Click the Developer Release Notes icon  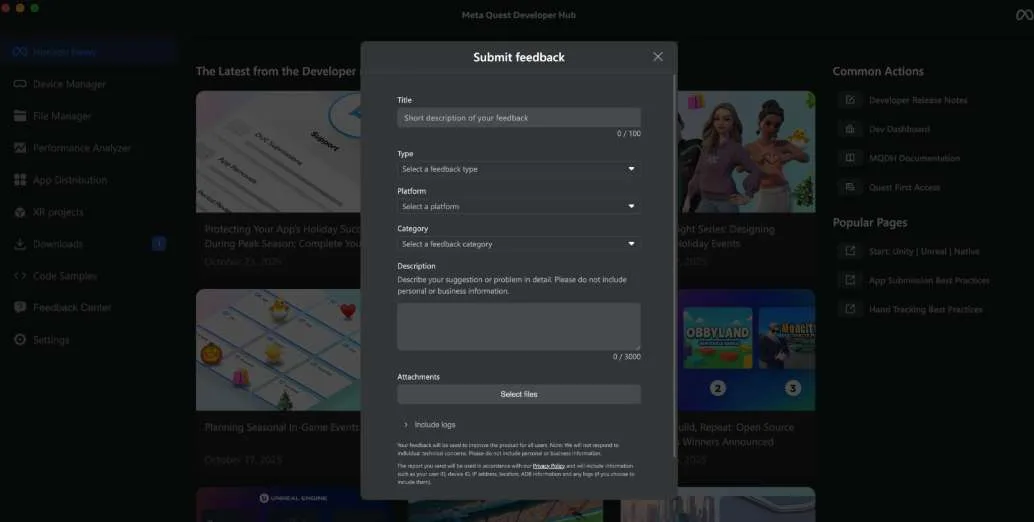(x=850, y=100)
